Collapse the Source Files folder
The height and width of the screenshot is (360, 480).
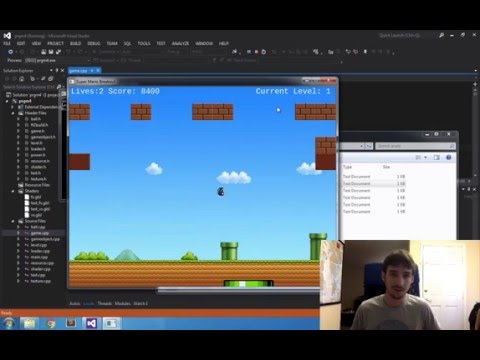click(13, 221)
